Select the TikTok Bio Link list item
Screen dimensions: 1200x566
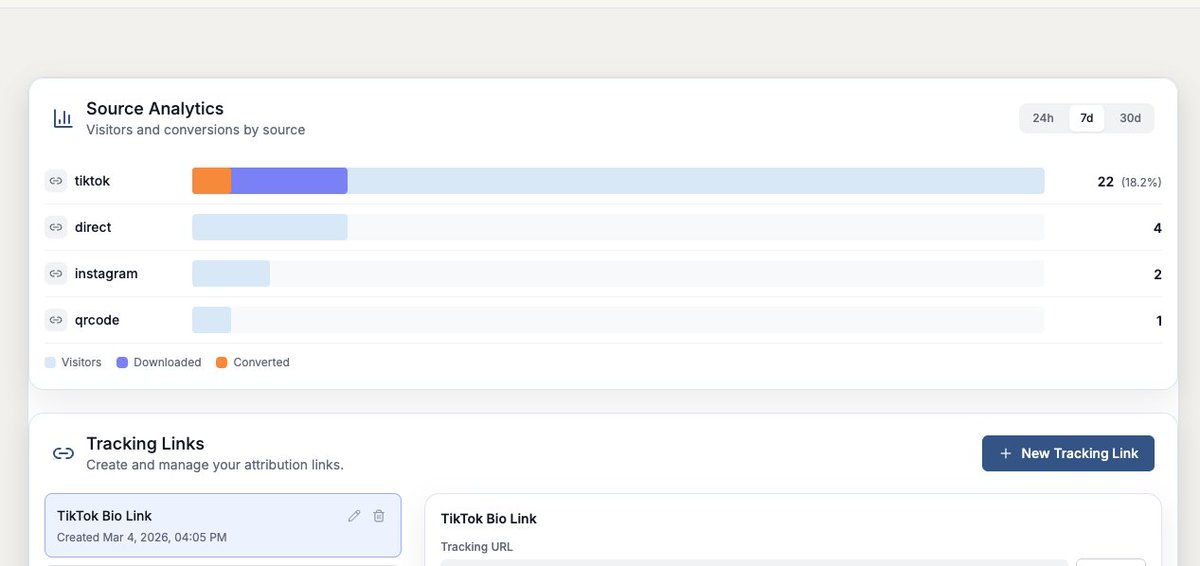point(223,525)
